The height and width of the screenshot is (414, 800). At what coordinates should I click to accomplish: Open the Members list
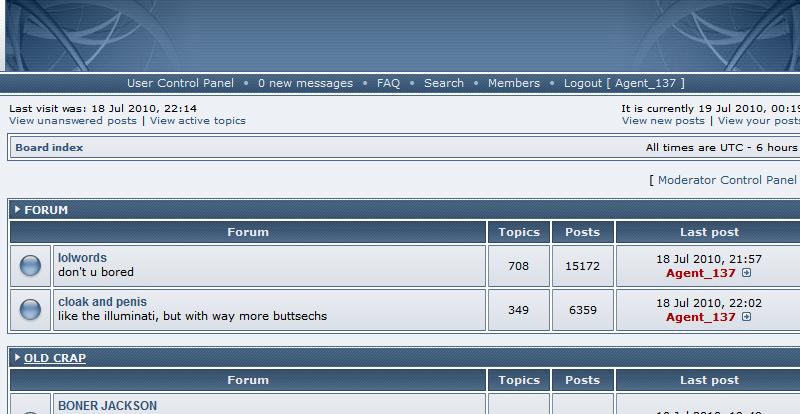click(514, 83)
